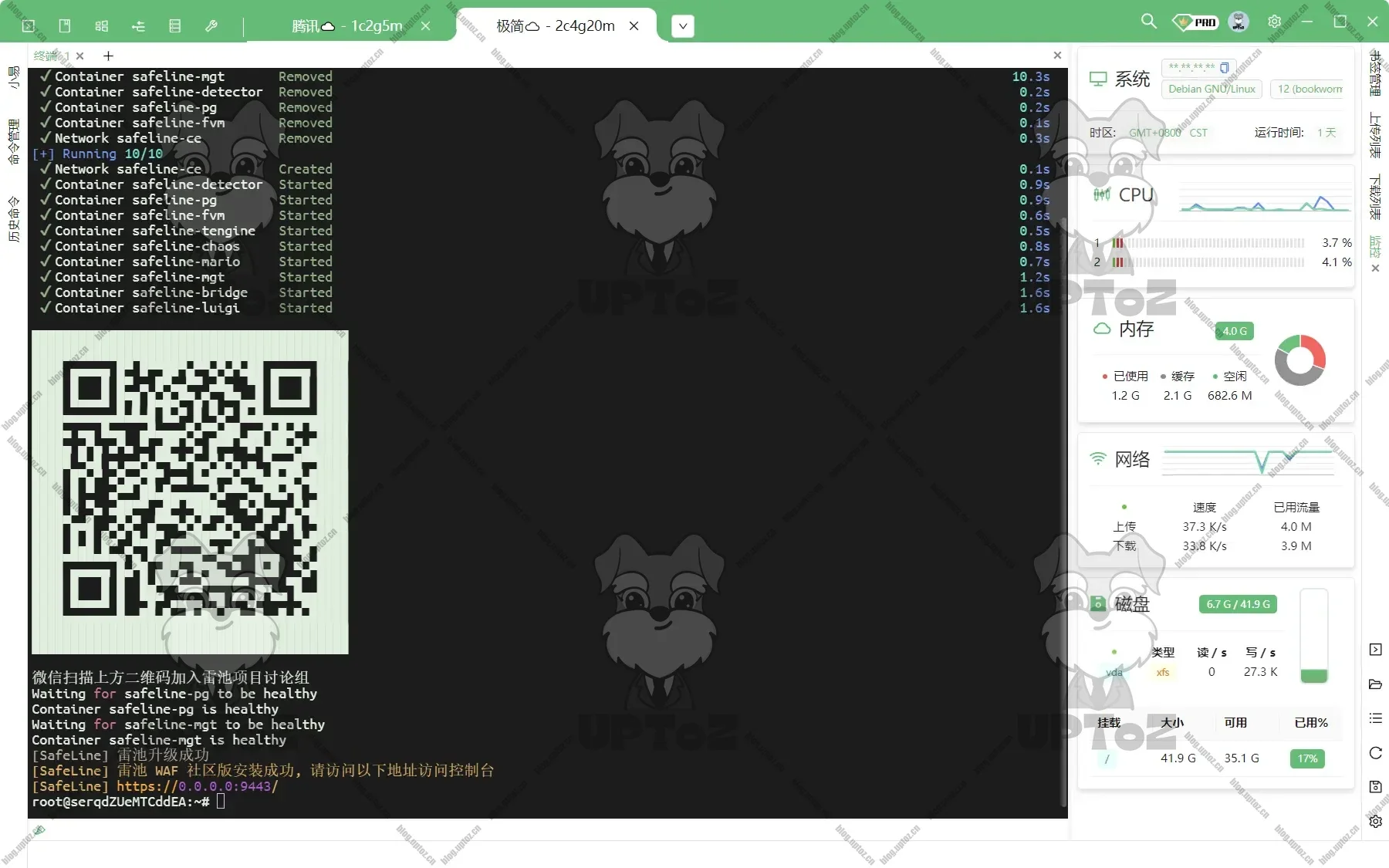1389x868 pixels.
Task: Click the 'Container safeline-mgt is healthy' line
Action: pos(159,740)
